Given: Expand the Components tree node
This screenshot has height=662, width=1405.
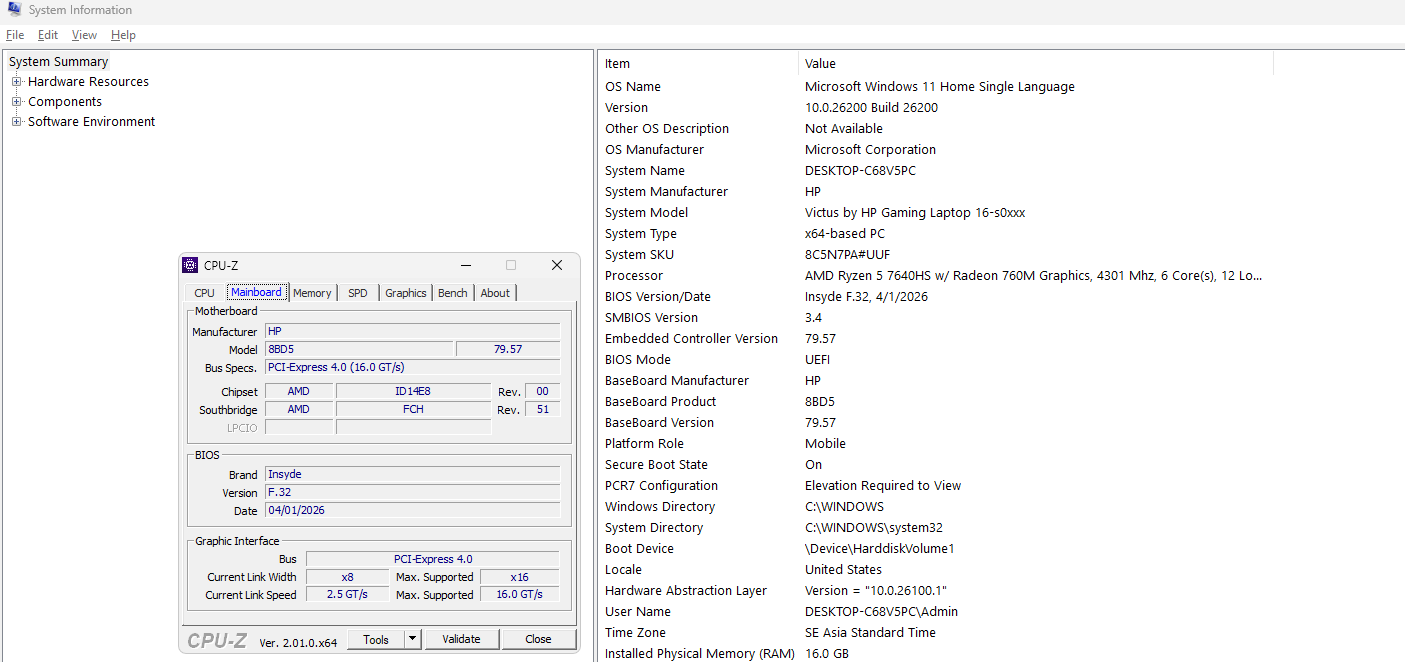Looking at the screenshot, I should tap(17, 102).
